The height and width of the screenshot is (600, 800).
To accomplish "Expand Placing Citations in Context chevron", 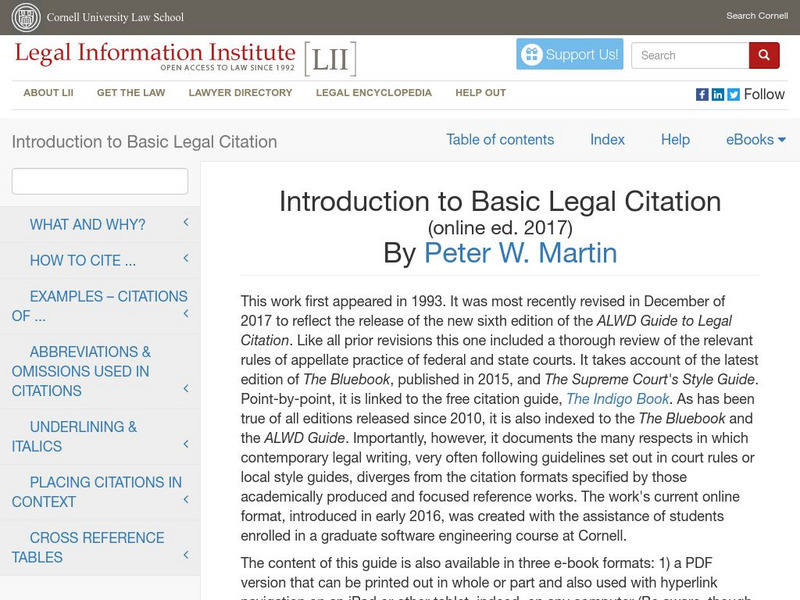I will pos(186,499).
